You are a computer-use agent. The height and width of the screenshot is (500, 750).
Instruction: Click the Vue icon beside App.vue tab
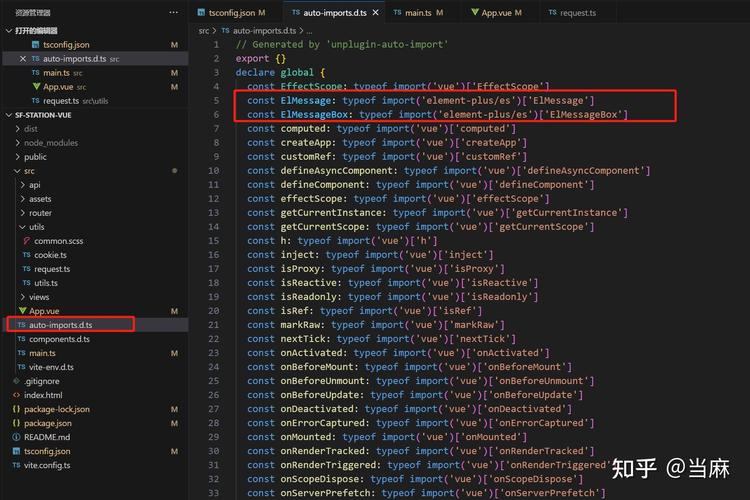474,12
